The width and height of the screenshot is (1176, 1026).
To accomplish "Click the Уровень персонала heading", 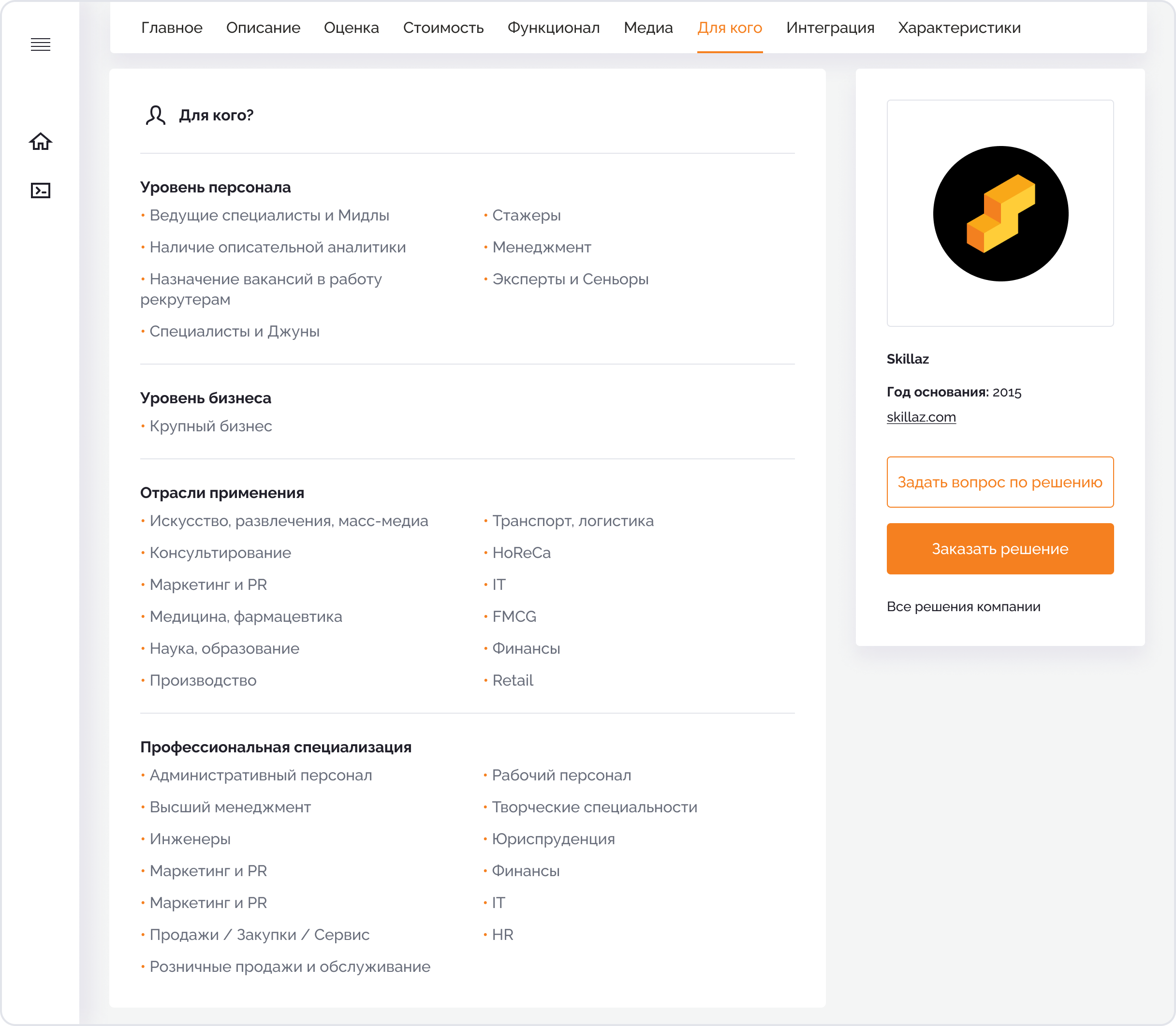I will 215,187.
